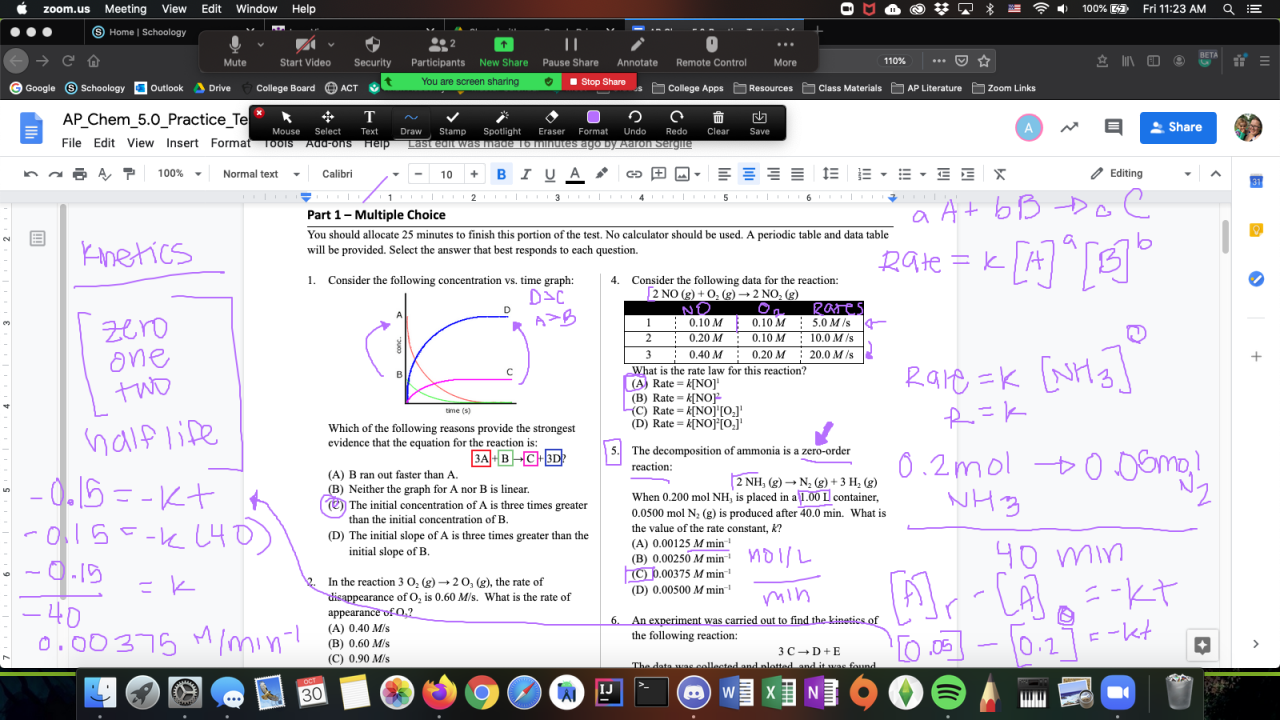
Task: Pick the Select annotation tool
Action: click(328, 123)
